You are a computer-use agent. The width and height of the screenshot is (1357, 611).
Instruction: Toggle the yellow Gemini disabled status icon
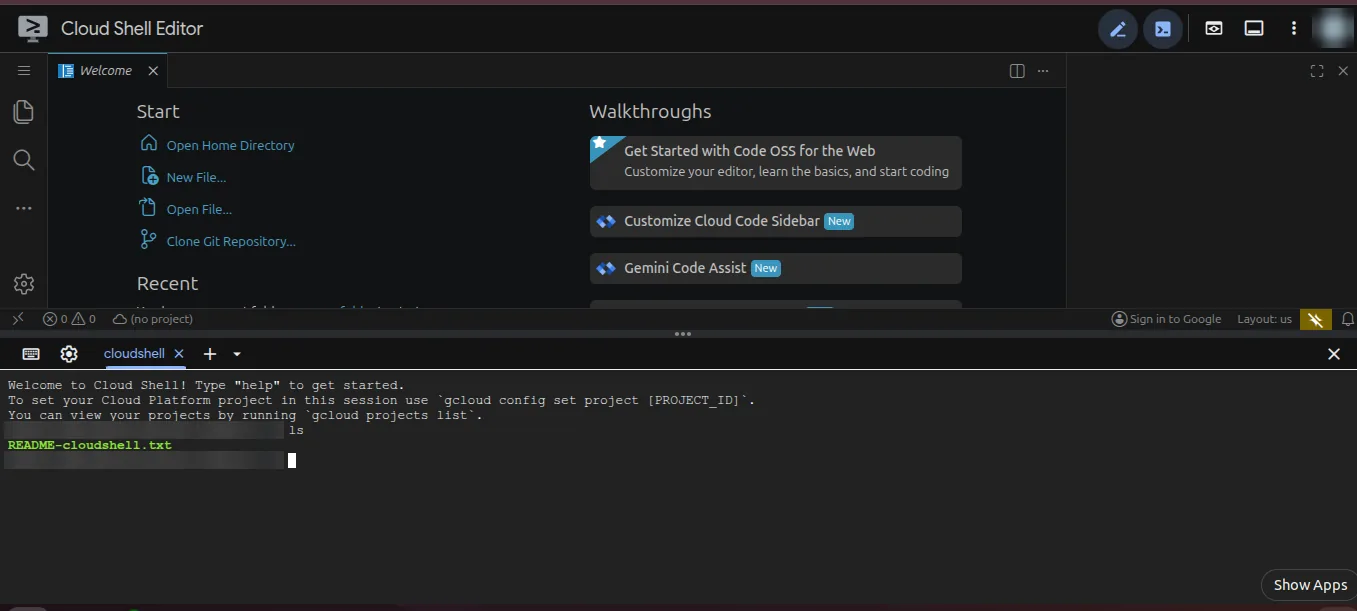pos(1316,319)
